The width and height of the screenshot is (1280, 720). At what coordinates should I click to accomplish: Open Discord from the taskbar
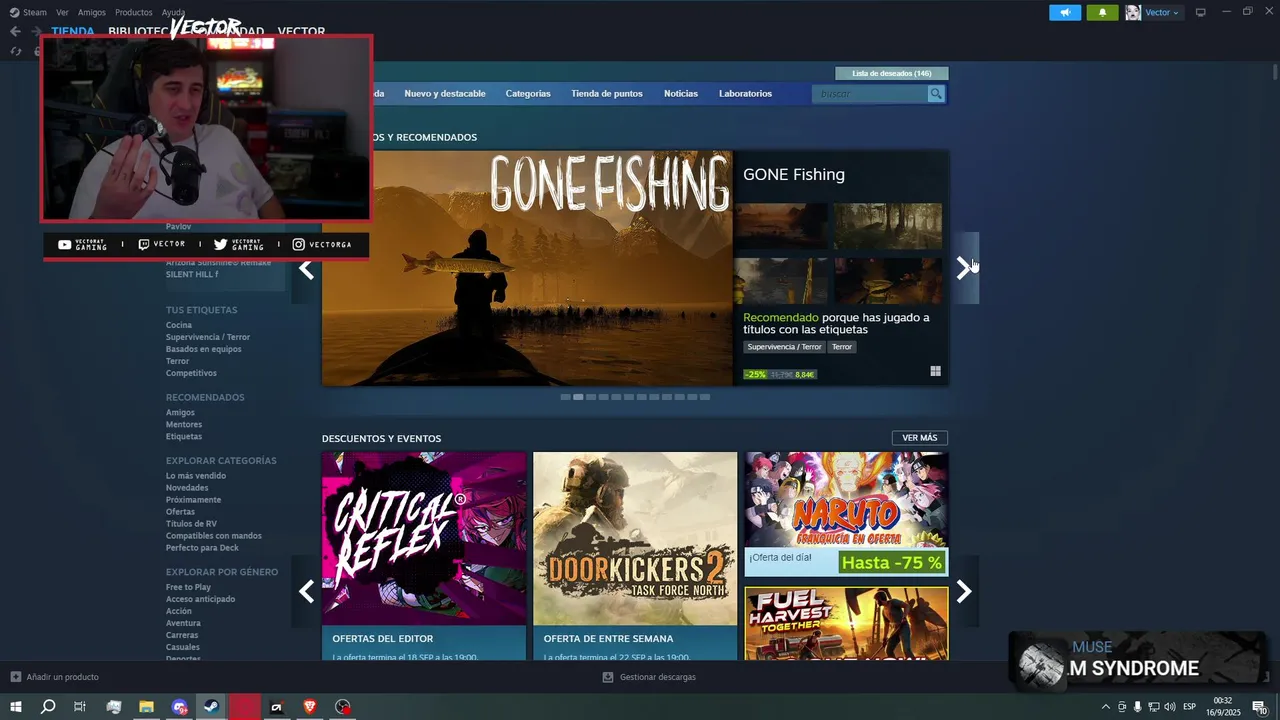click(179, 707)
